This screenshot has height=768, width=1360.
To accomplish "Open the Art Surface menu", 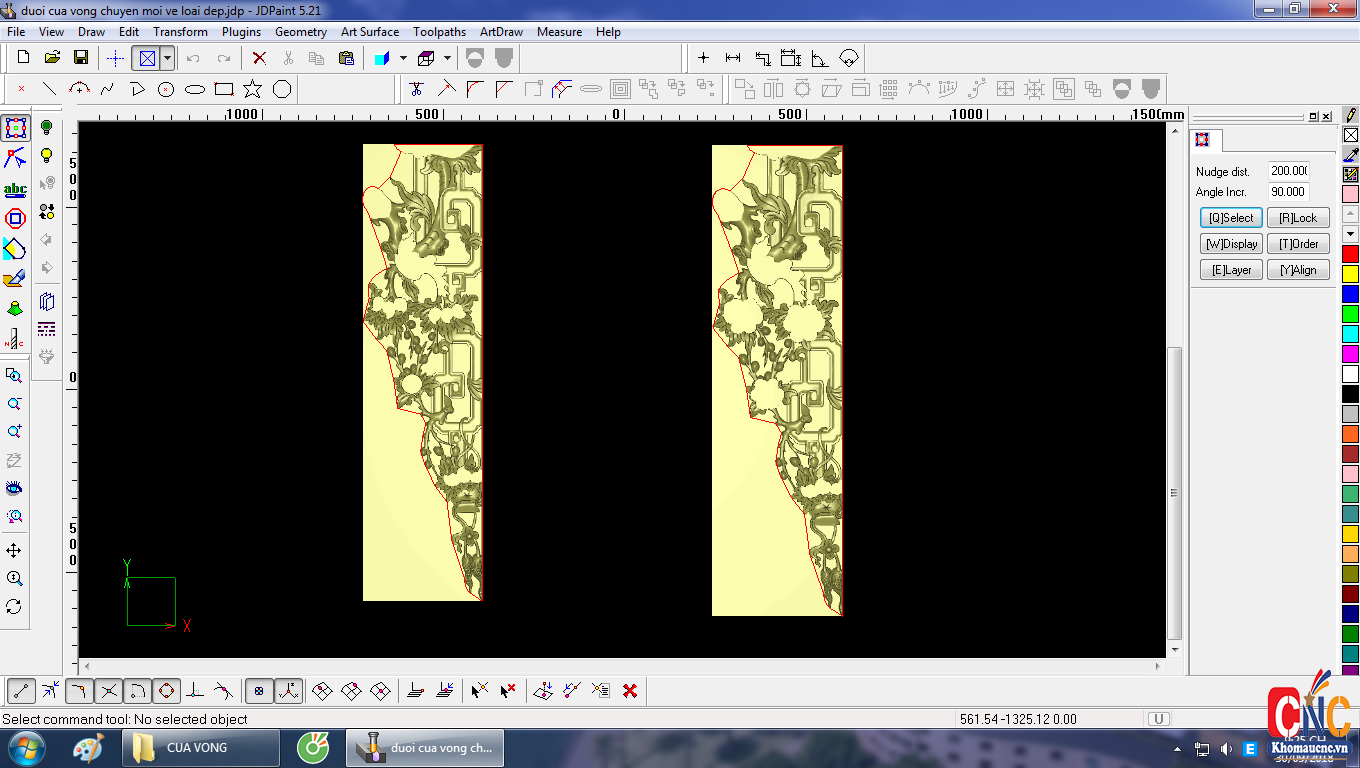I will [x=369, y=32].
